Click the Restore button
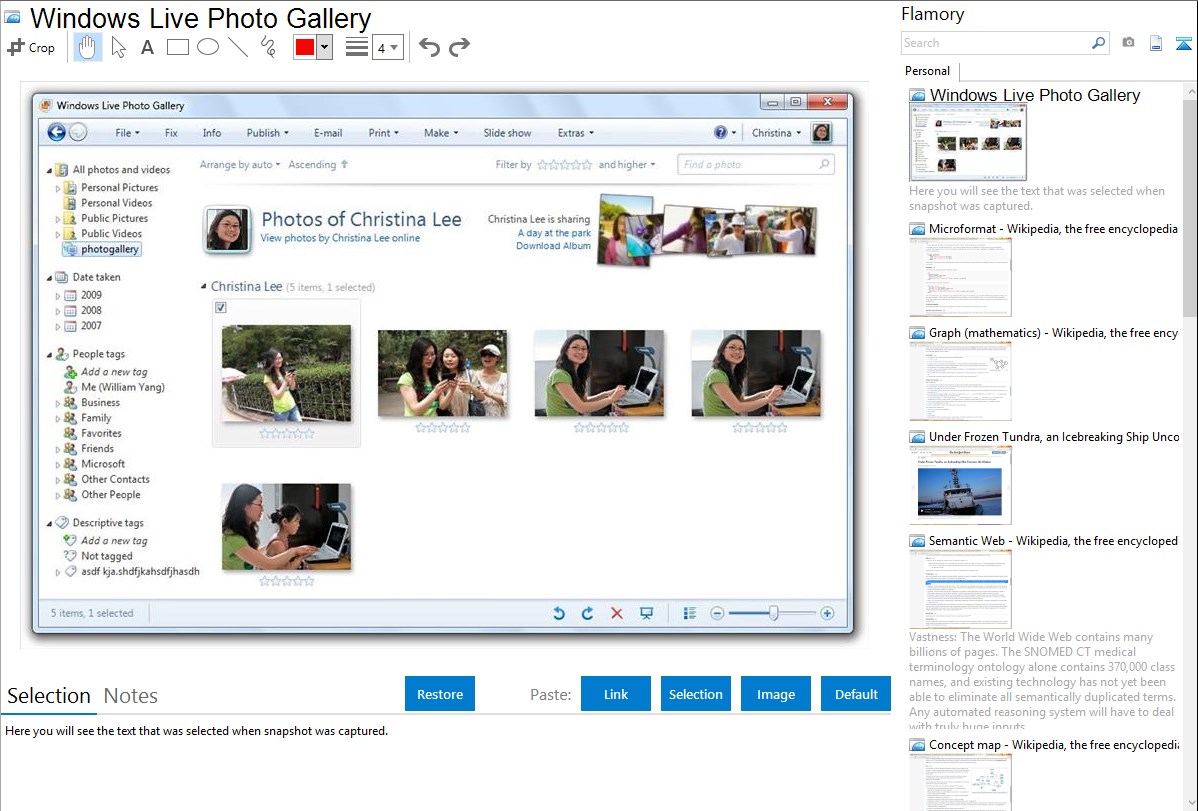Image resolution: width=1198 pixels, height=811 pixels. pos(440,694)
